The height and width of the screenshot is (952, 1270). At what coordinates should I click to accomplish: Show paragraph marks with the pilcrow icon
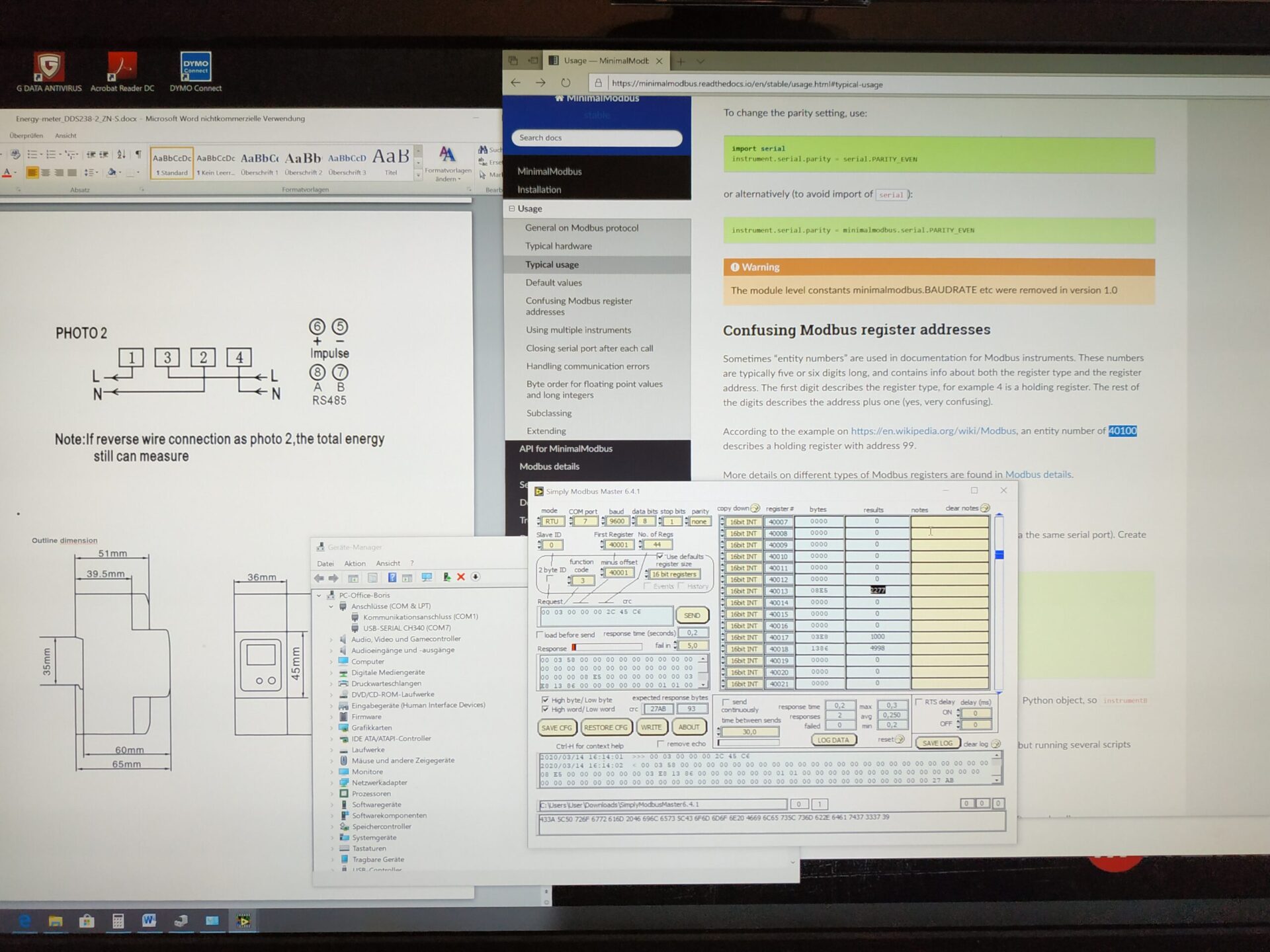(x=138, y=155)
